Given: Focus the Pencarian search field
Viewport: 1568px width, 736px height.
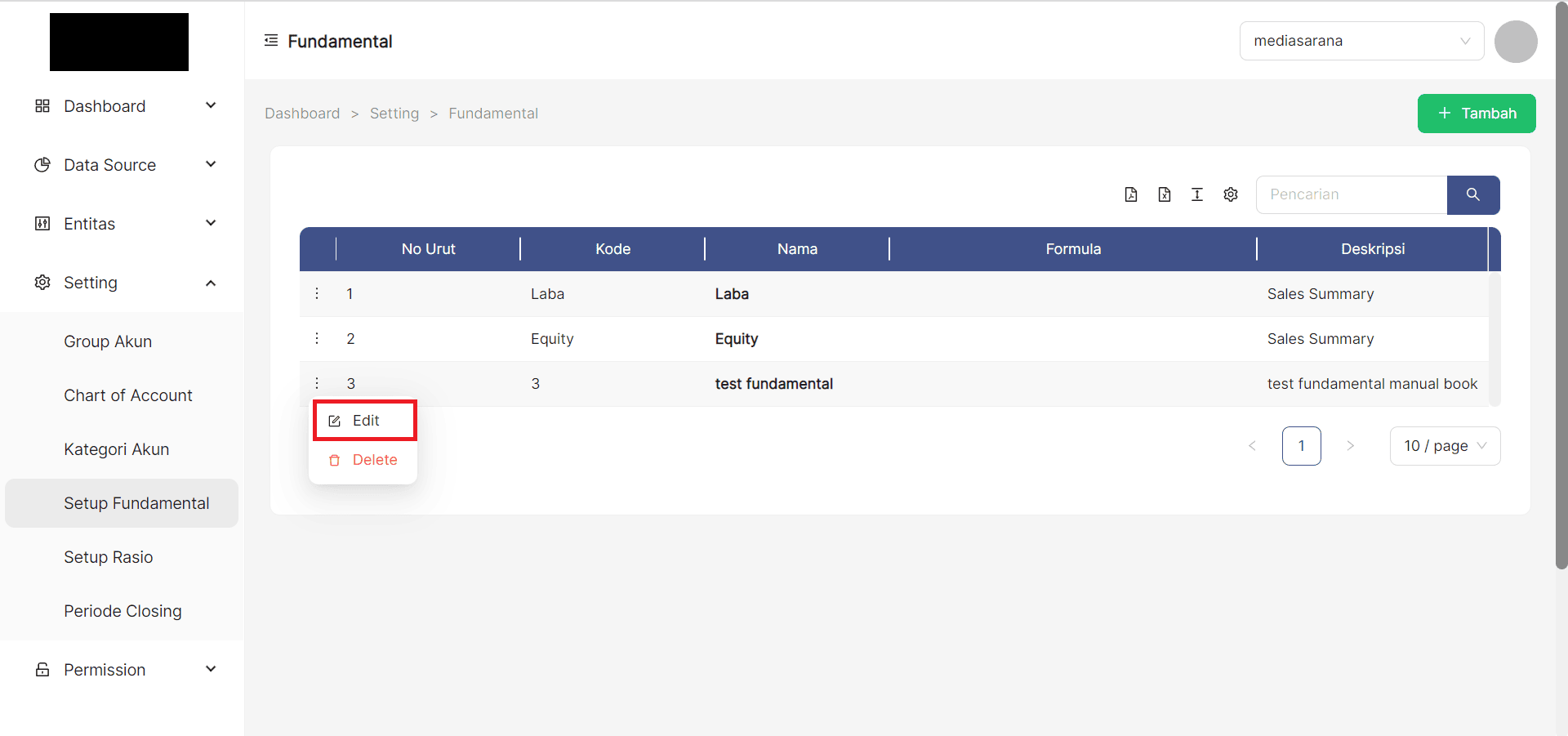Looking at the screenshot, I should click(x=1351, y=194).
